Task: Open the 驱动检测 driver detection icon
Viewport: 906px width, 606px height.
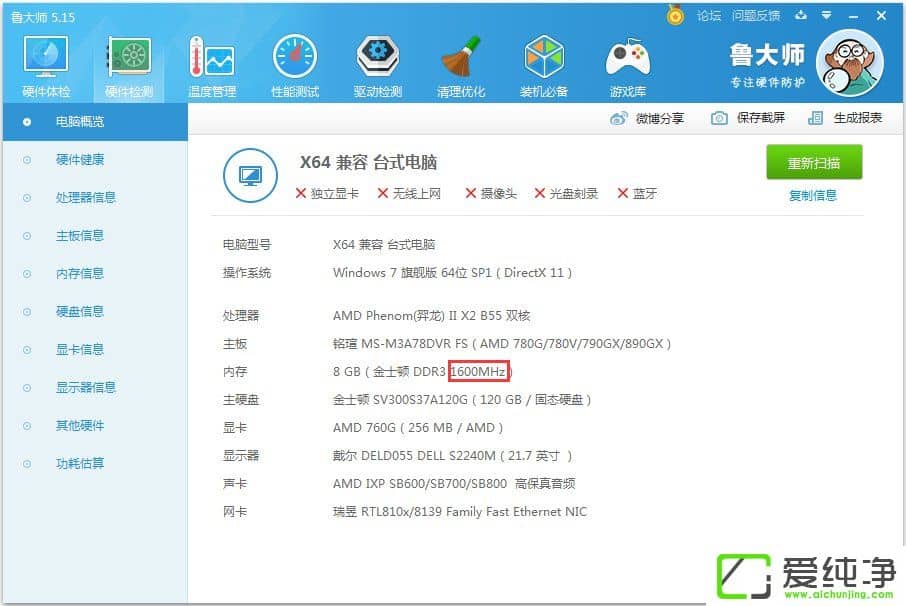Action: pos(378,64)
